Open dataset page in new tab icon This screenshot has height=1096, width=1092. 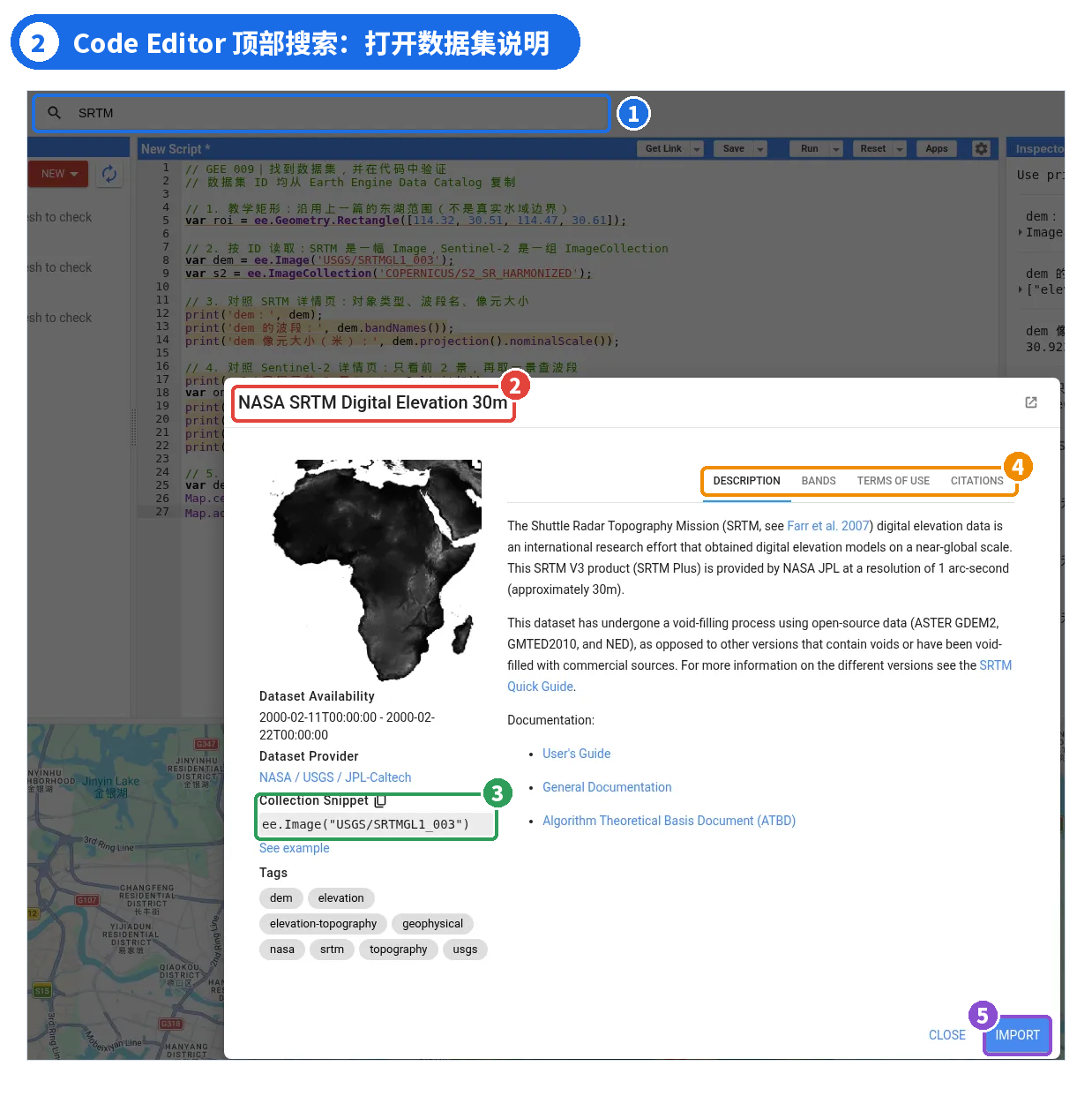click(1030, 402)
